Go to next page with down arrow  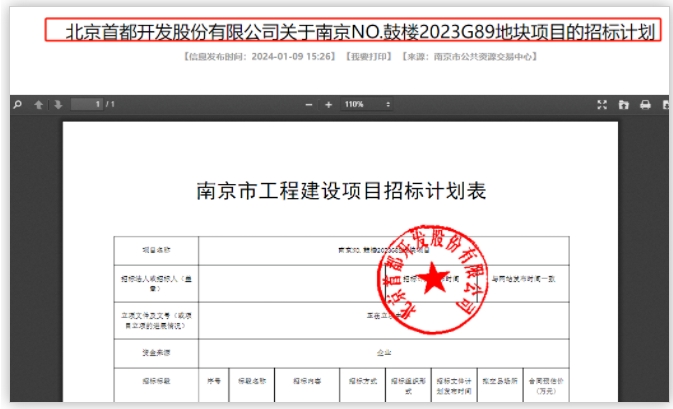[58, 104]
